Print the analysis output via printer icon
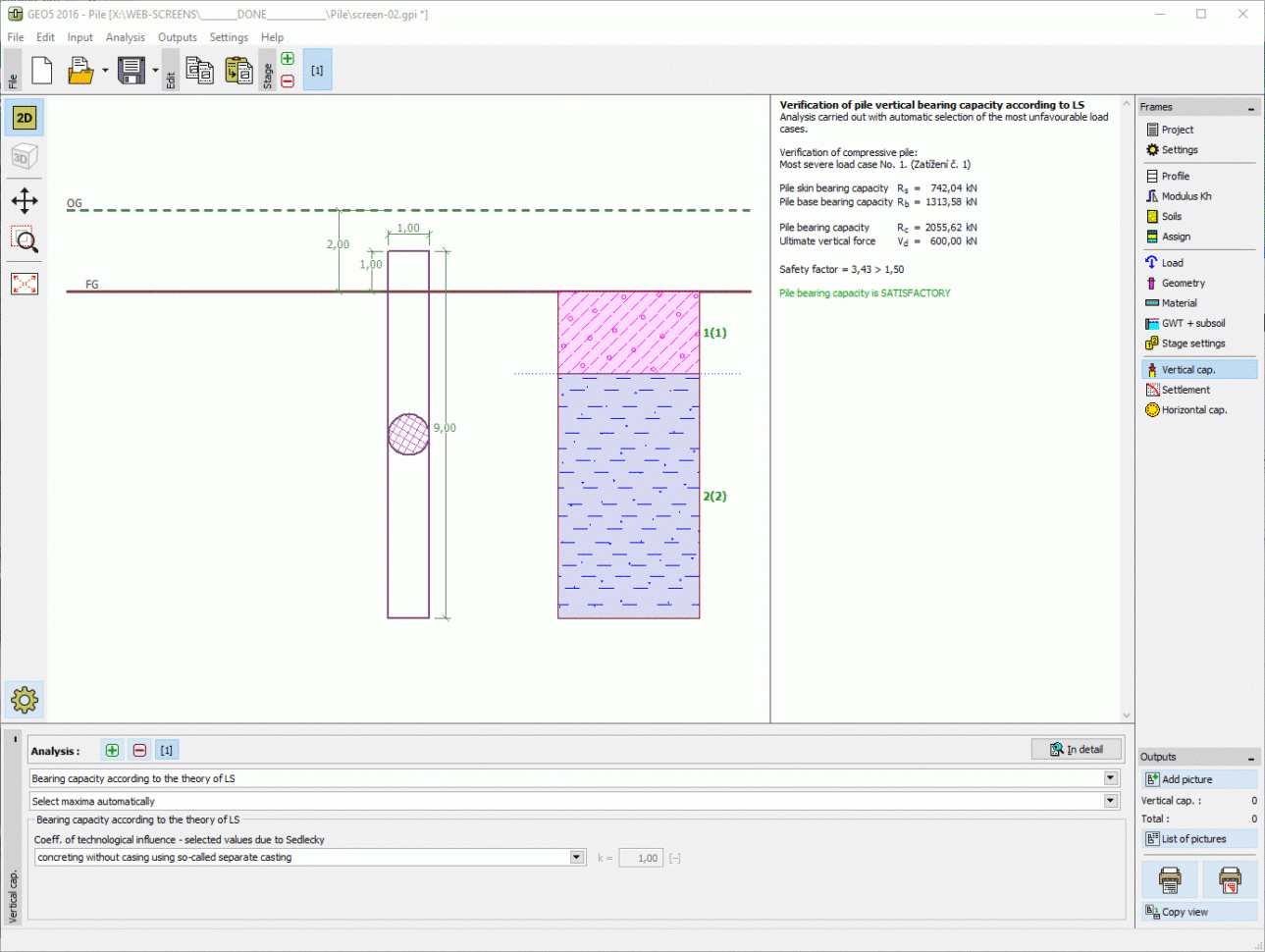 [x=1169, y=879]
